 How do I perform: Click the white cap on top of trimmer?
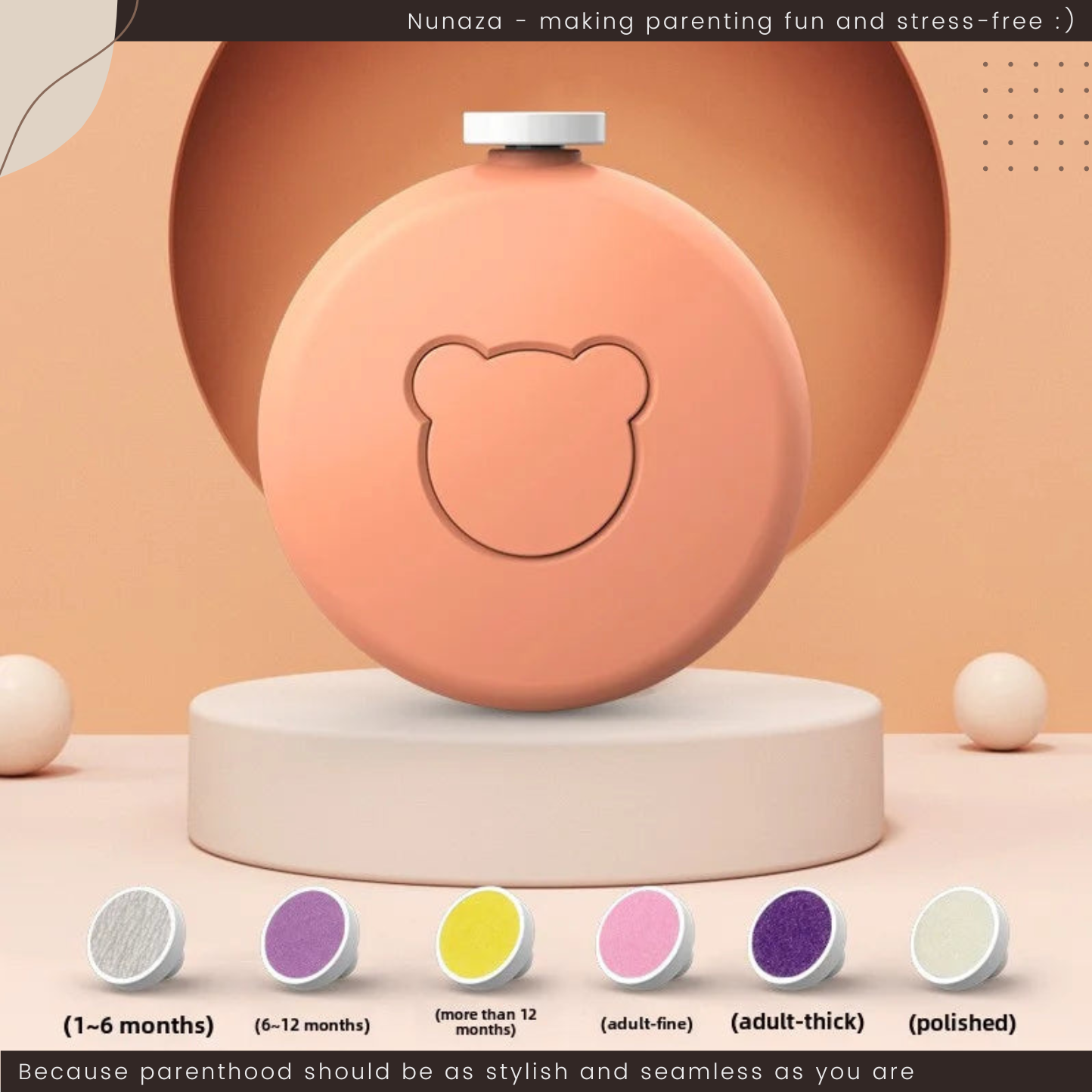533,129
